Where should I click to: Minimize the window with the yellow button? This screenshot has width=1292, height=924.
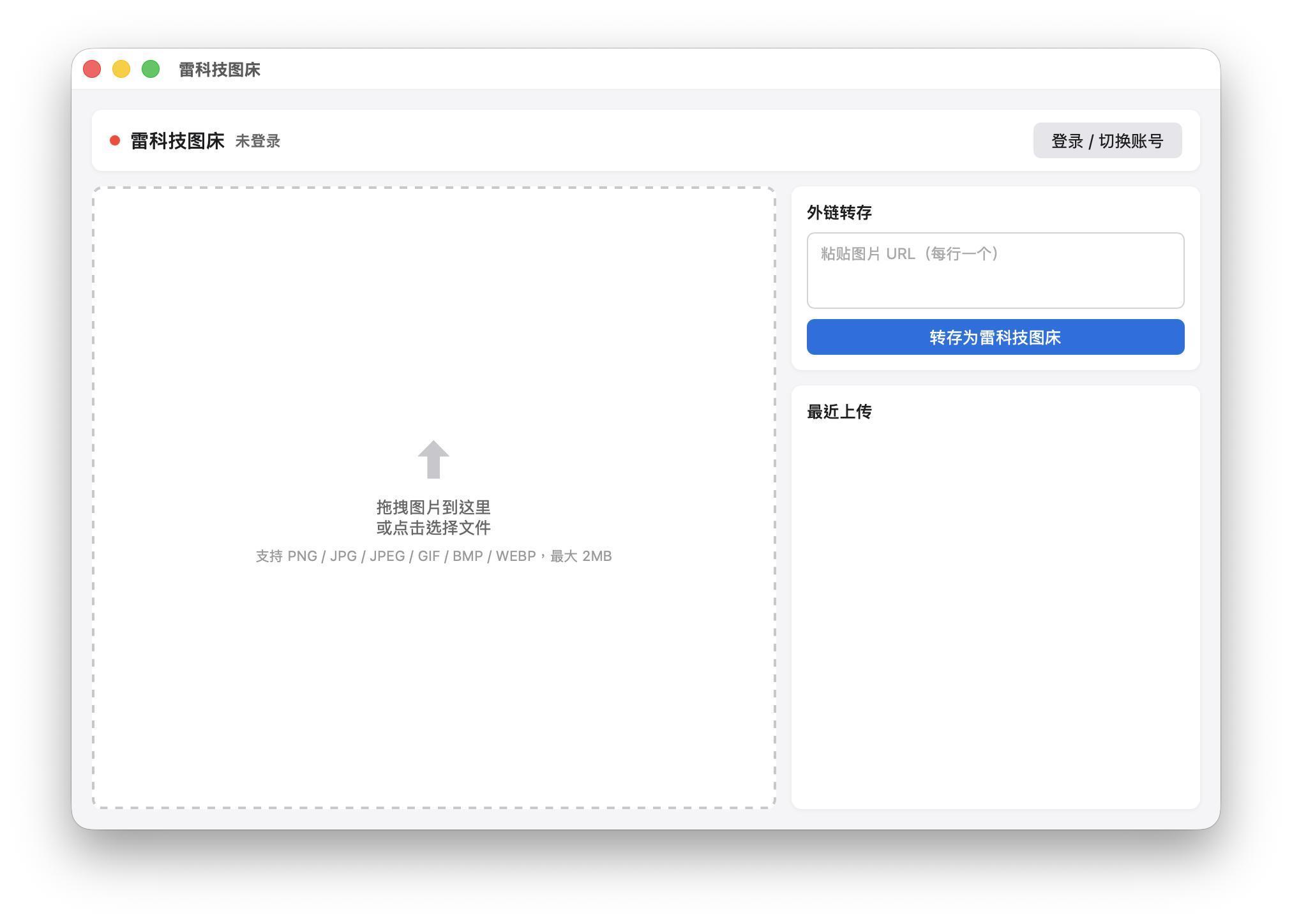[121, 69]
